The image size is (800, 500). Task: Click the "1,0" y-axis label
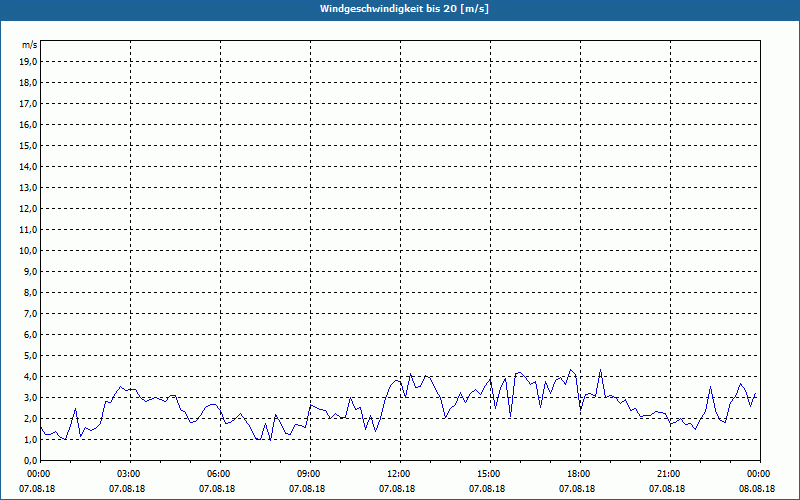point(31,439)
